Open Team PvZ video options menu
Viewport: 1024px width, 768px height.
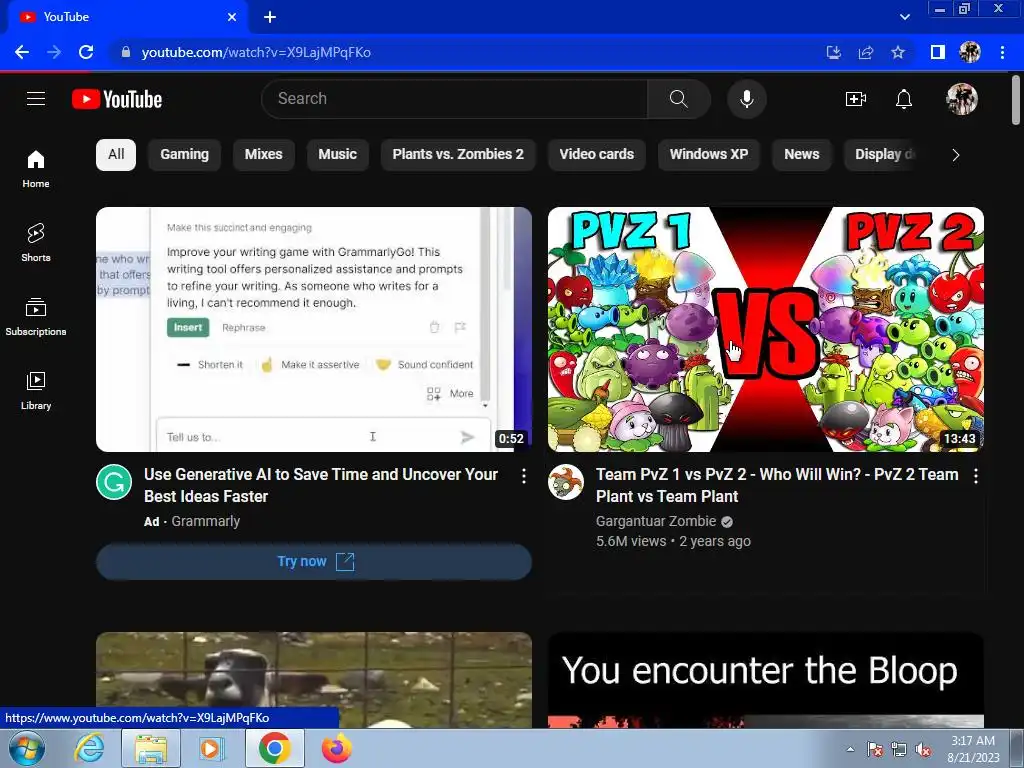click(976, 476)
